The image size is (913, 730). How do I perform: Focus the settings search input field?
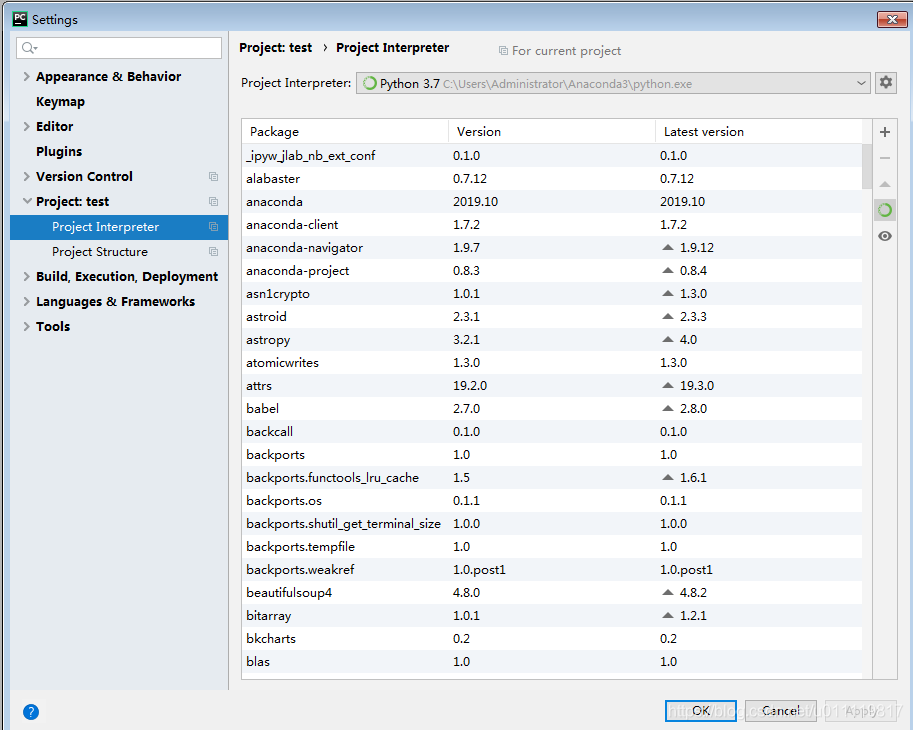(119, 48)
